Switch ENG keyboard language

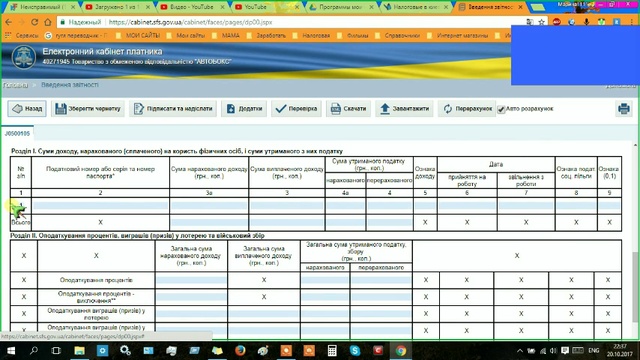coord(593,351)
